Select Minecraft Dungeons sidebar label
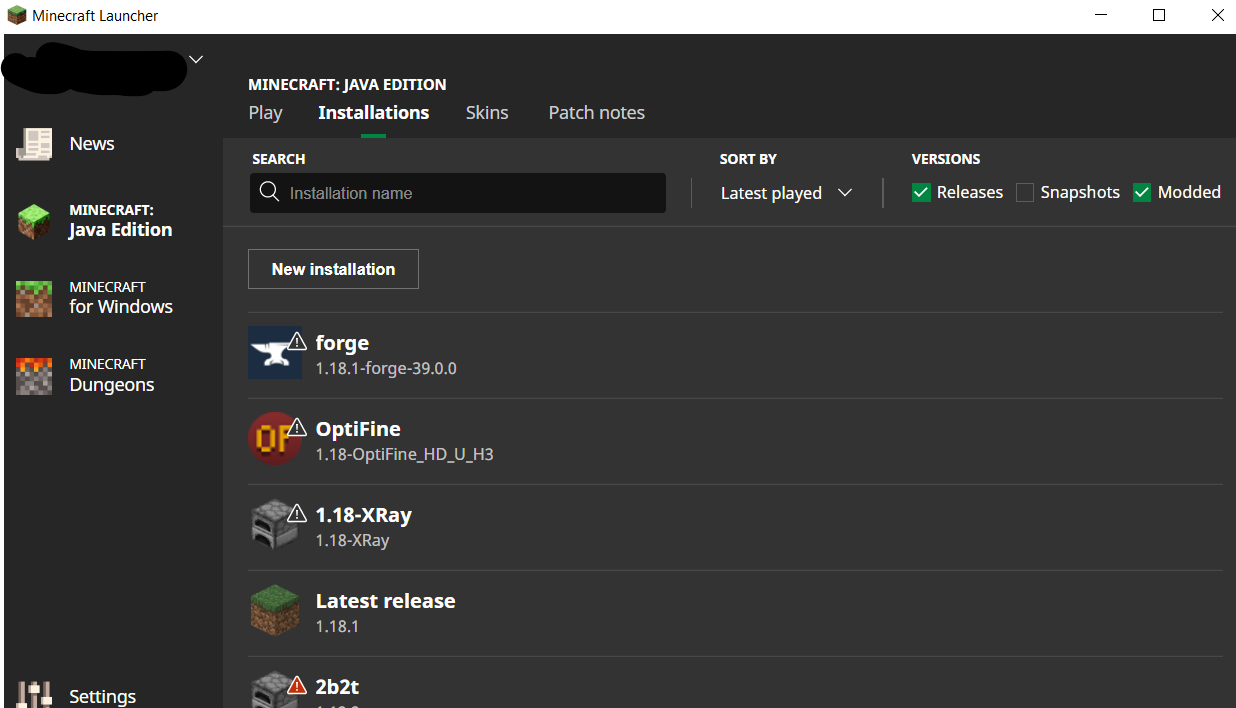The image size is (1236, 708). [x=112, y=375]
